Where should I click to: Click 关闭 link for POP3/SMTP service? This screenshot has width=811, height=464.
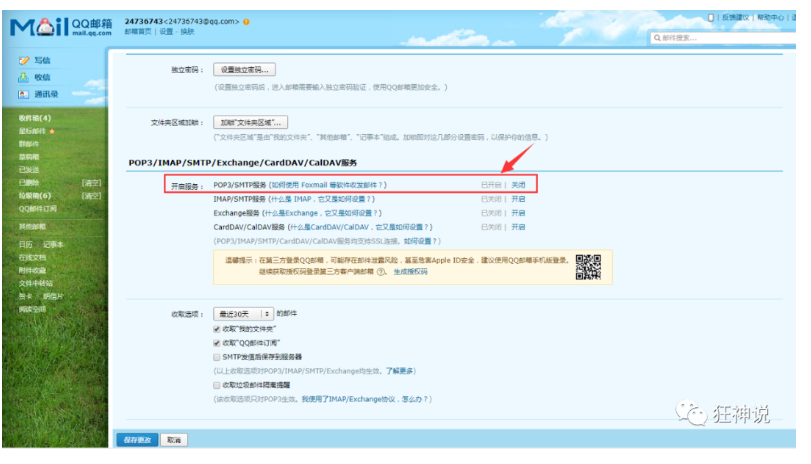point(518,185)
